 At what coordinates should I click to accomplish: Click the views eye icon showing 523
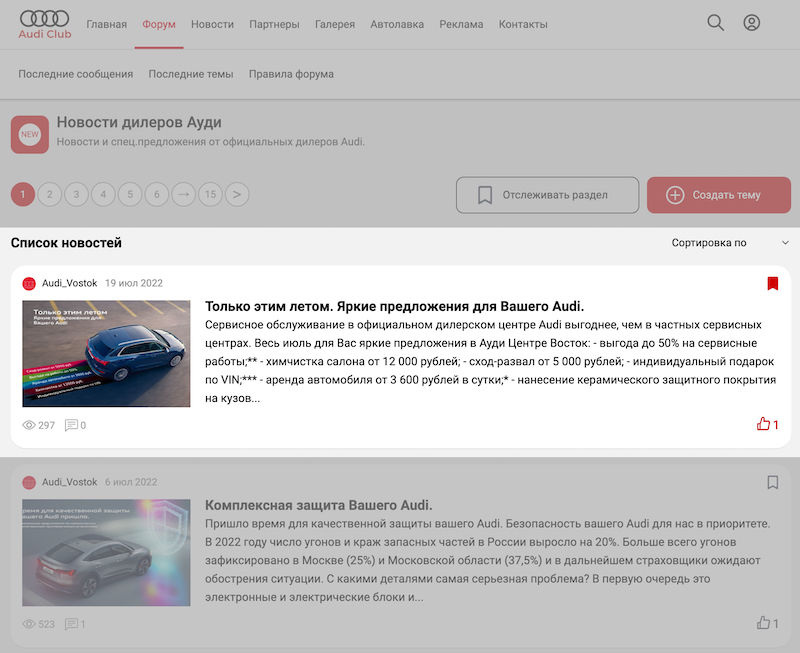29,624
